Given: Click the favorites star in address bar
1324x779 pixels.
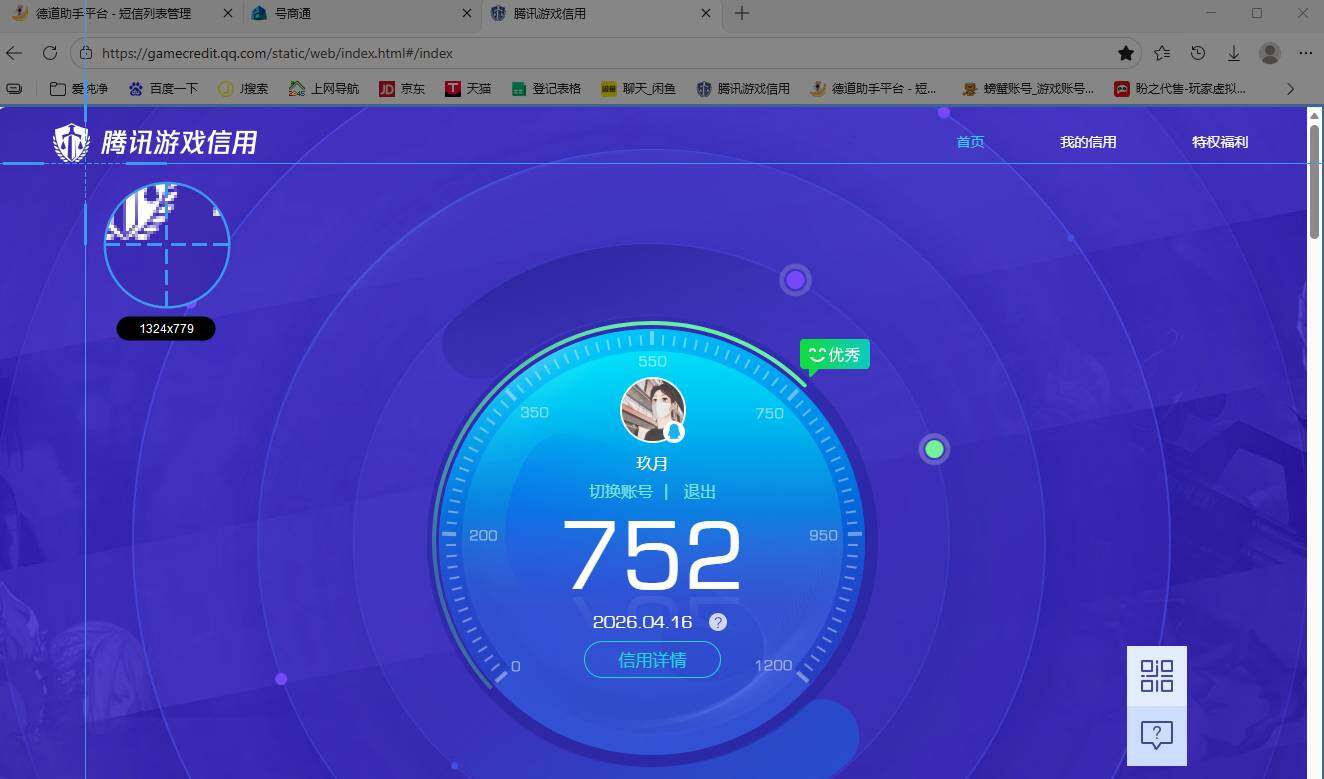Looking at the screenshot, I should coord(1126,53).
